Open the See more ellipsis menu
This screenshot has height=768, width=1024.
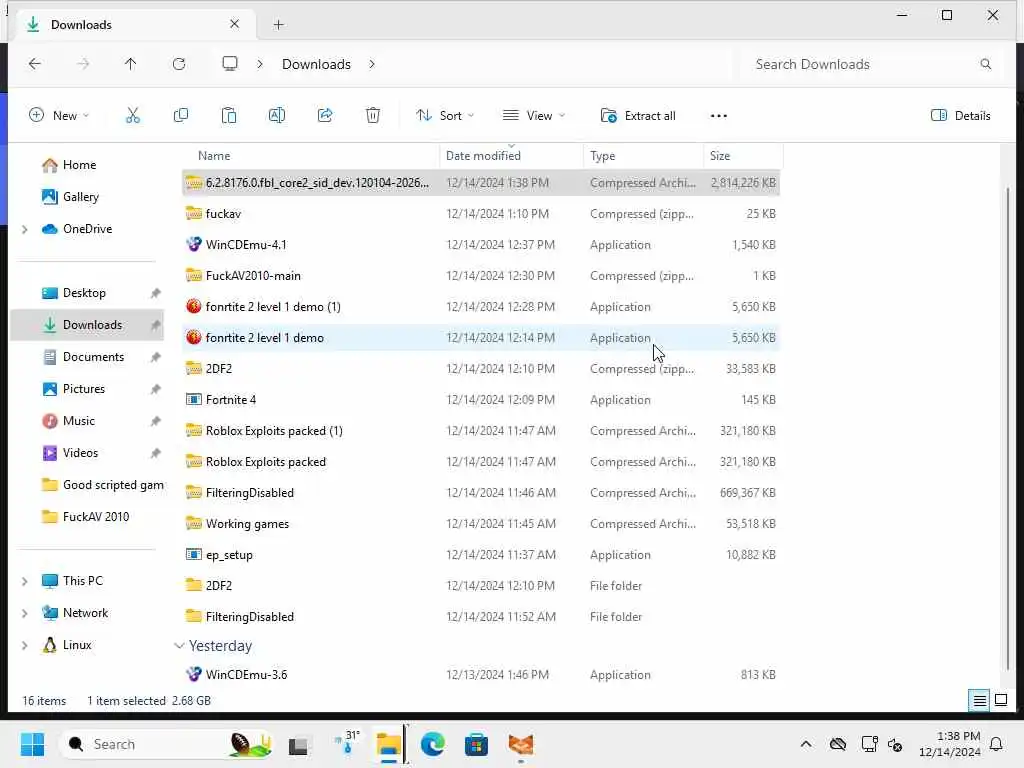[718, 116]
